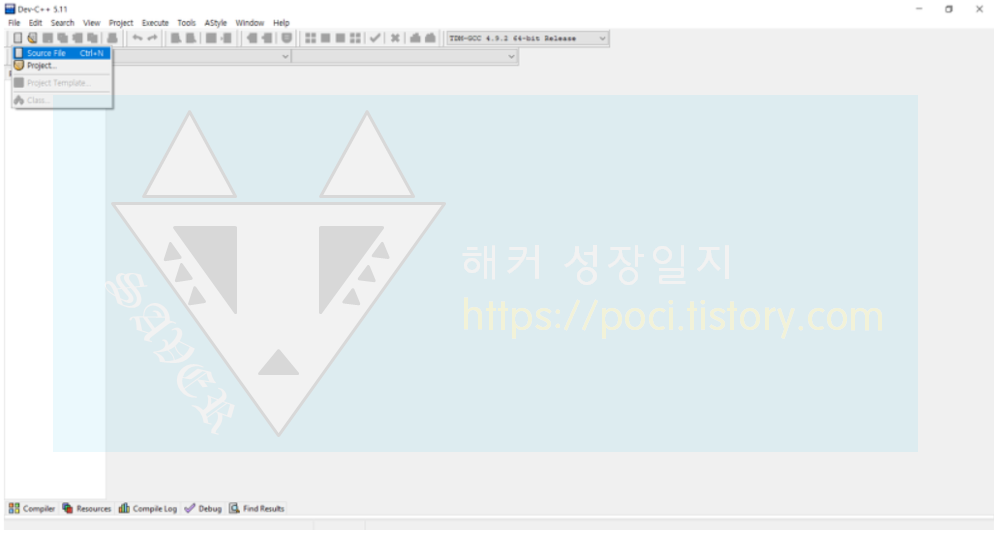Restore down the Dev-C++ window
994x538 pixels.
(948, 9)
